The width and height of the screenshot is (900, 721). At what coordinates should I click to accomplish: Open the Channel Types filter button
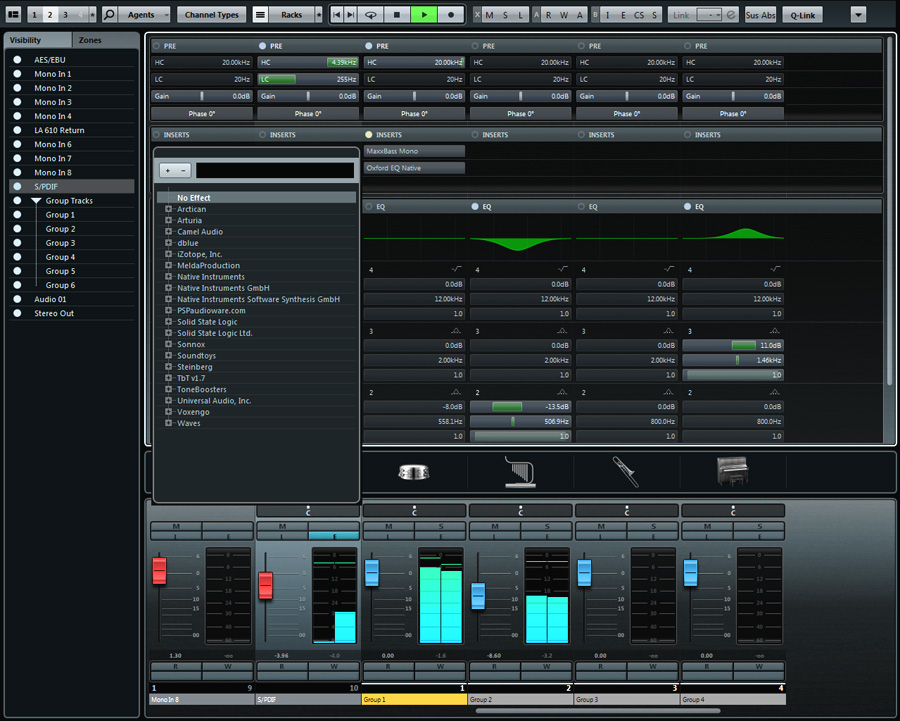pos(212,15)
